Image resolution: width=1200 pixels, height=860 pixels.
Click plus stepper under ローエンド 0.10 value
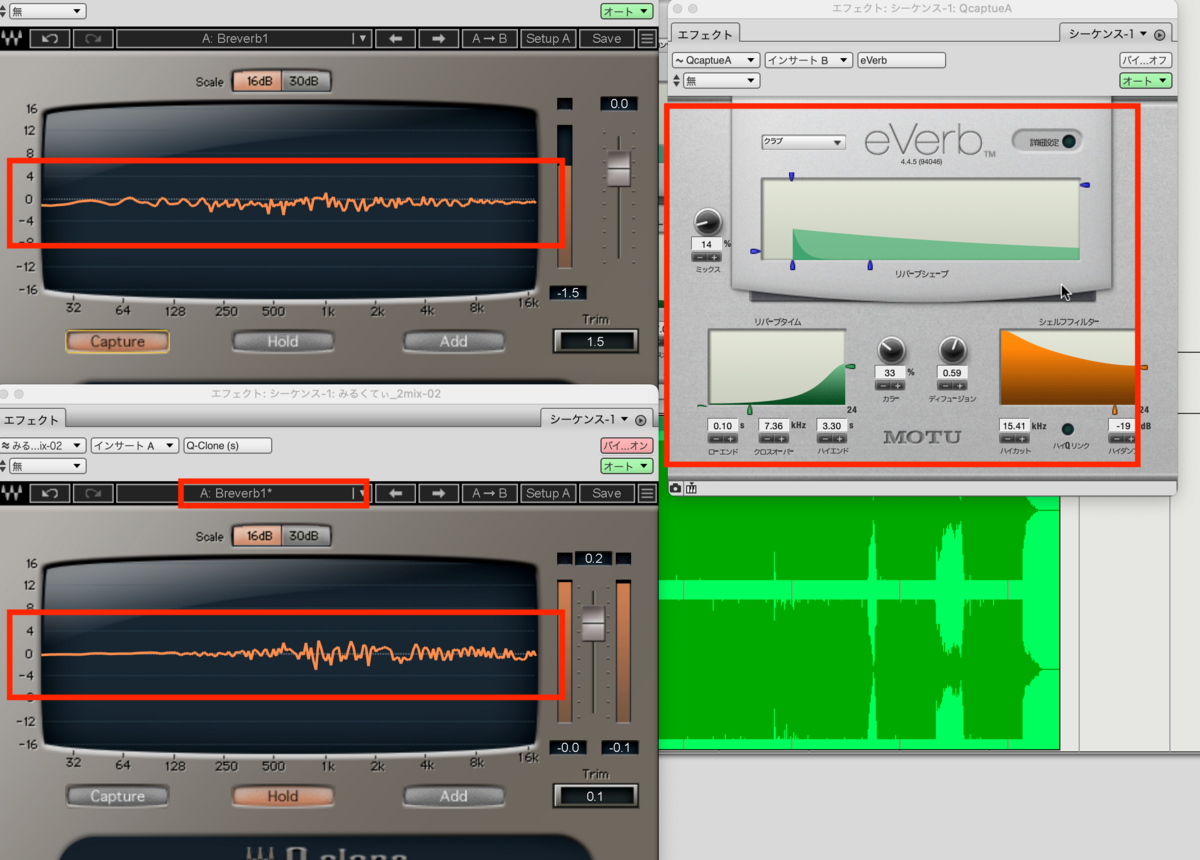click(731, 439)
